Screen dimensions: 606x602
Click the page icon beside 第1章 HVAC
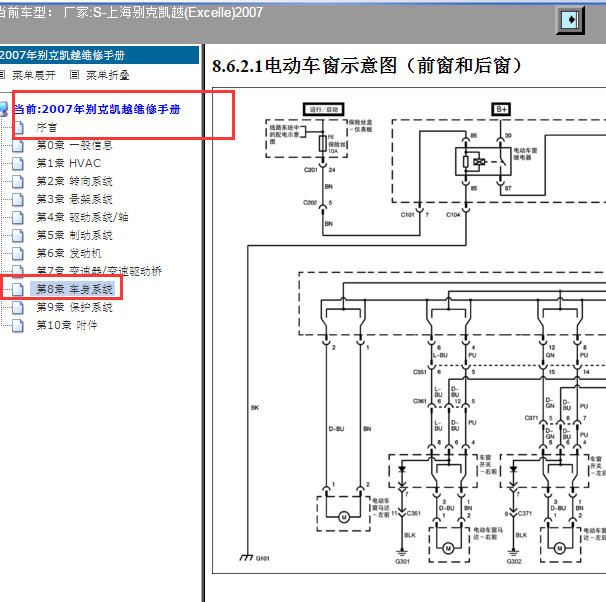[18, 163]
